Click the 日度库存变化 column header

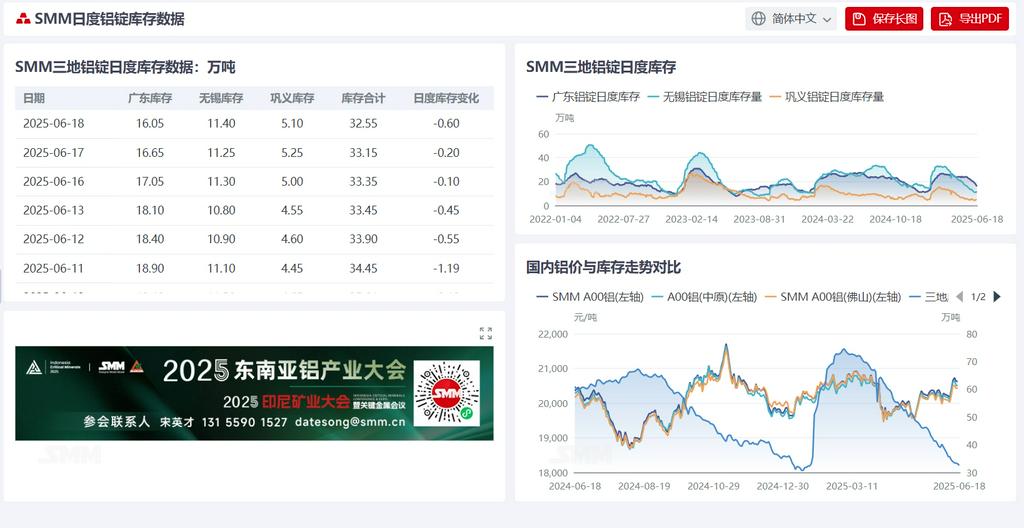[446, 98]
